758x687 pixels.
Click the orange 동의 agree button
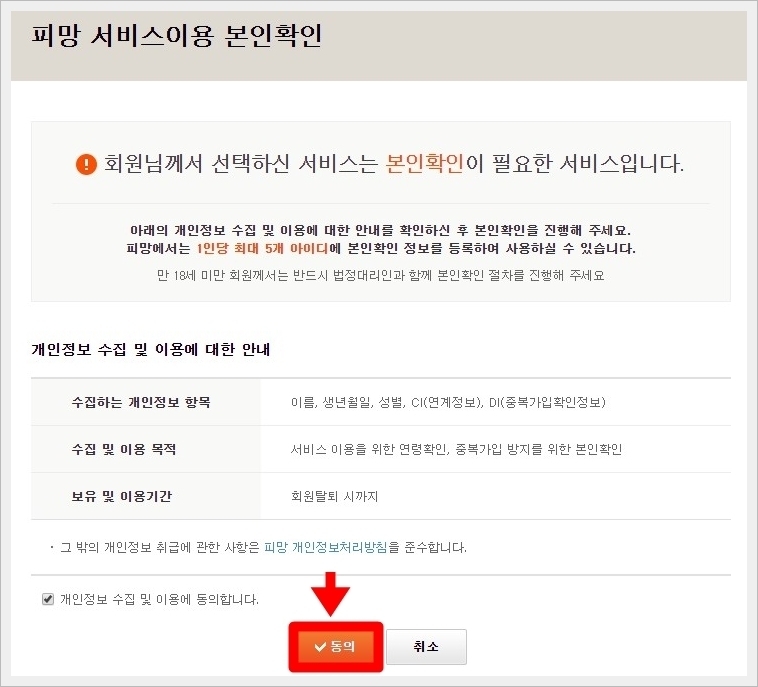[336, 646]
